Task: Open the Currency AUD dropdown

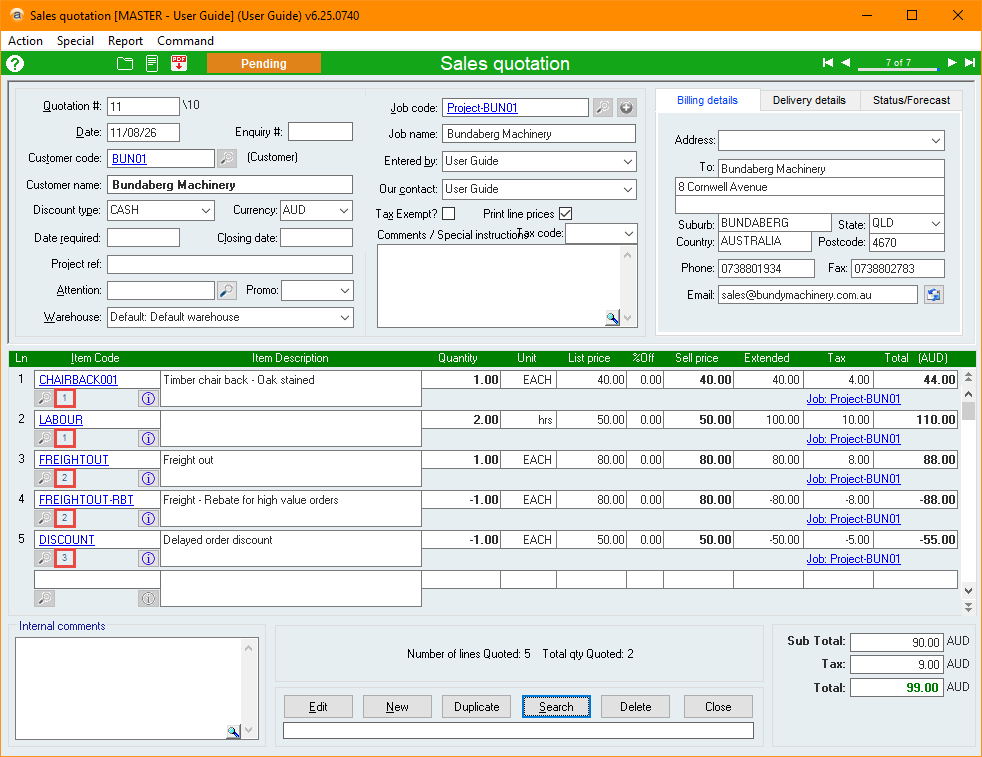Action: click(x=344, y=210)
